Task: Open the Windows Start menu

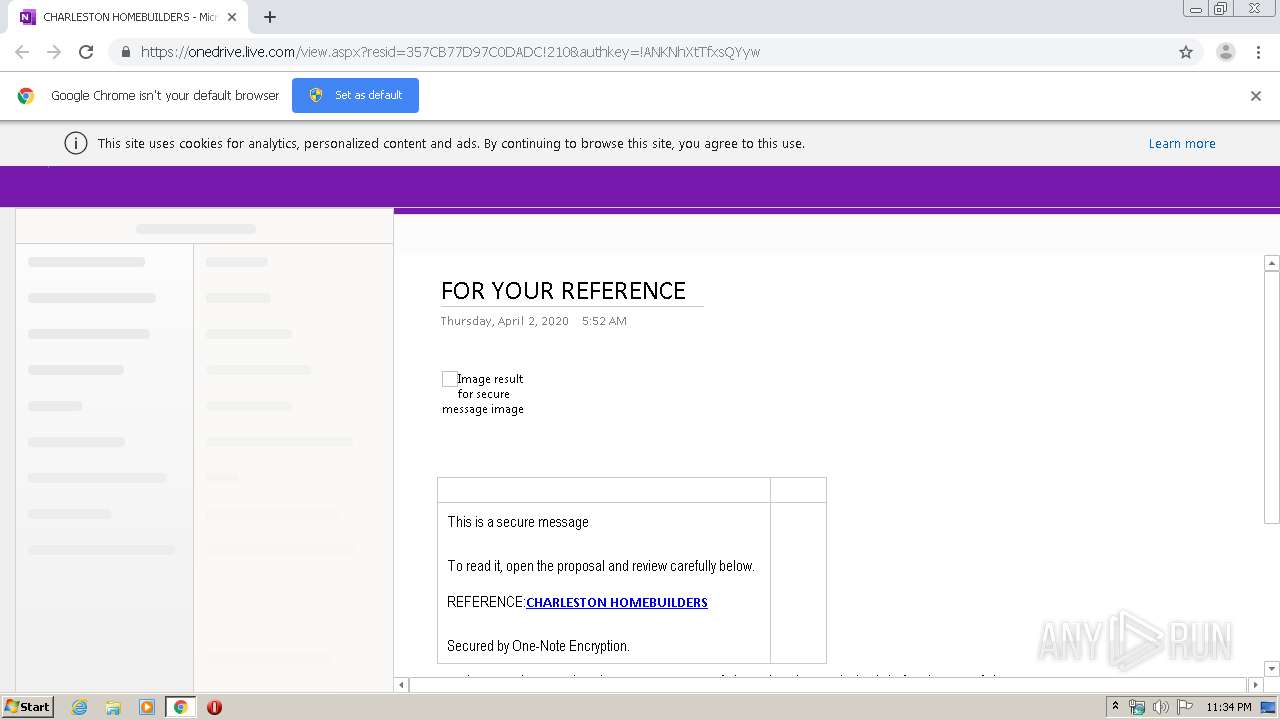Action: pos(28,706)
